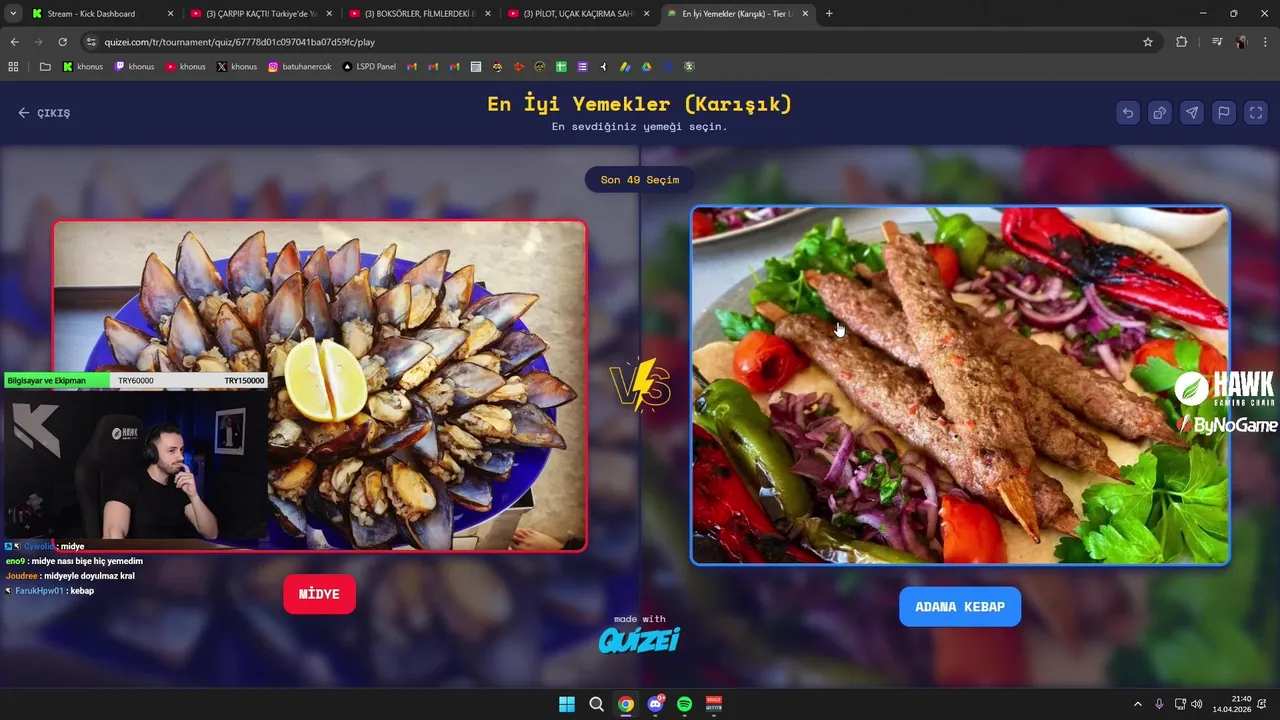
Task: Open the bookmarks folder icon
Action: 45,67
